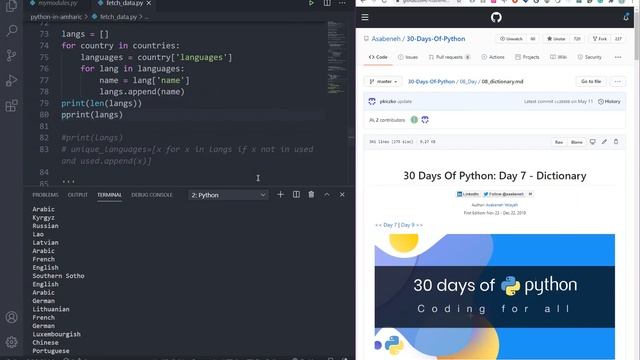
Task: Open the commit History link
Action: (609, 102)
